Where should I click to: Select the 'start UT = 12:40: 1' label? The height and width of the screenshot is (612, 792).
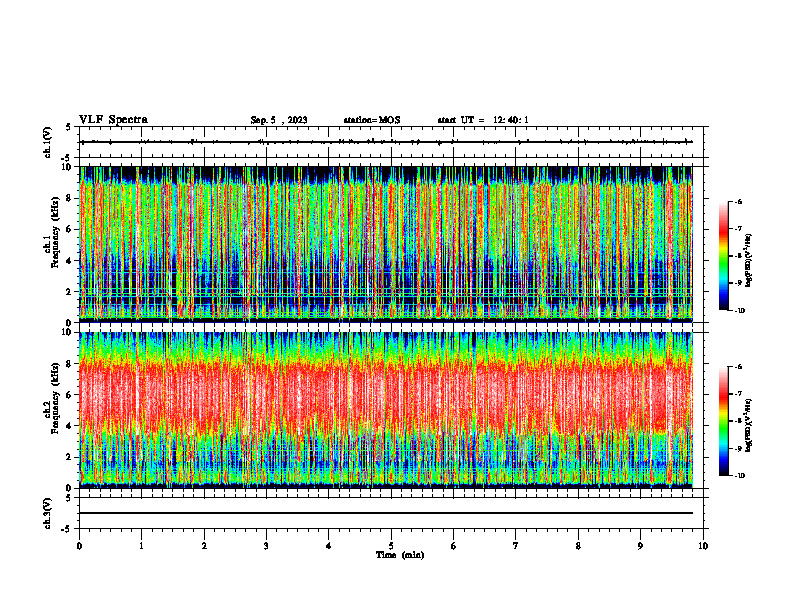pos(483,120)
